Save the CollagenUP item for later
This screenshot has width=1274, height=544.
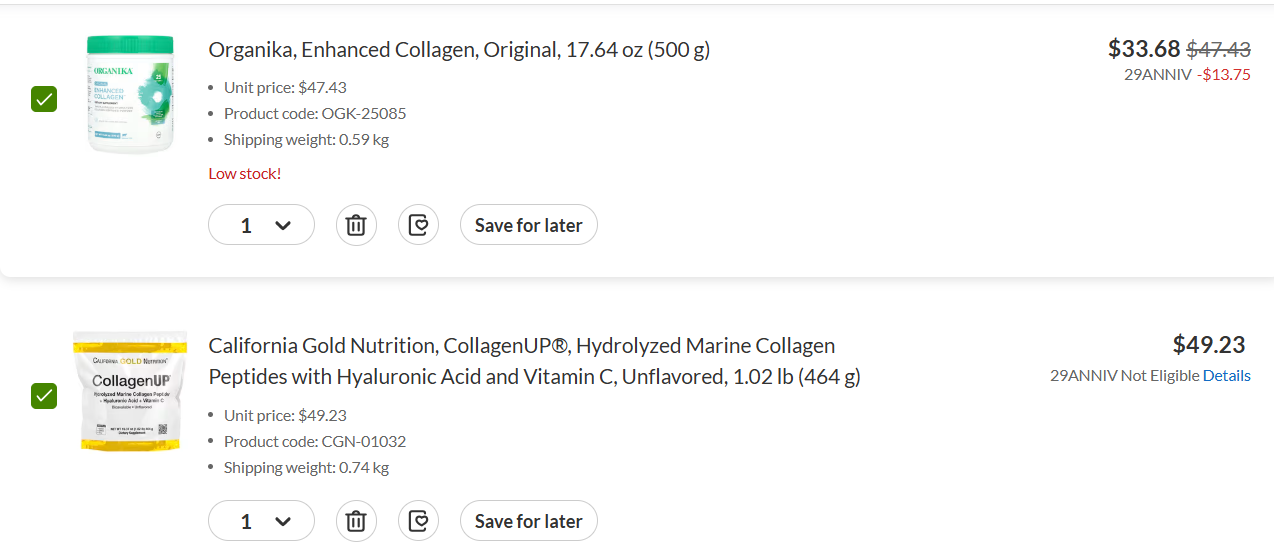pyautogui.click(x=528, y=521)
